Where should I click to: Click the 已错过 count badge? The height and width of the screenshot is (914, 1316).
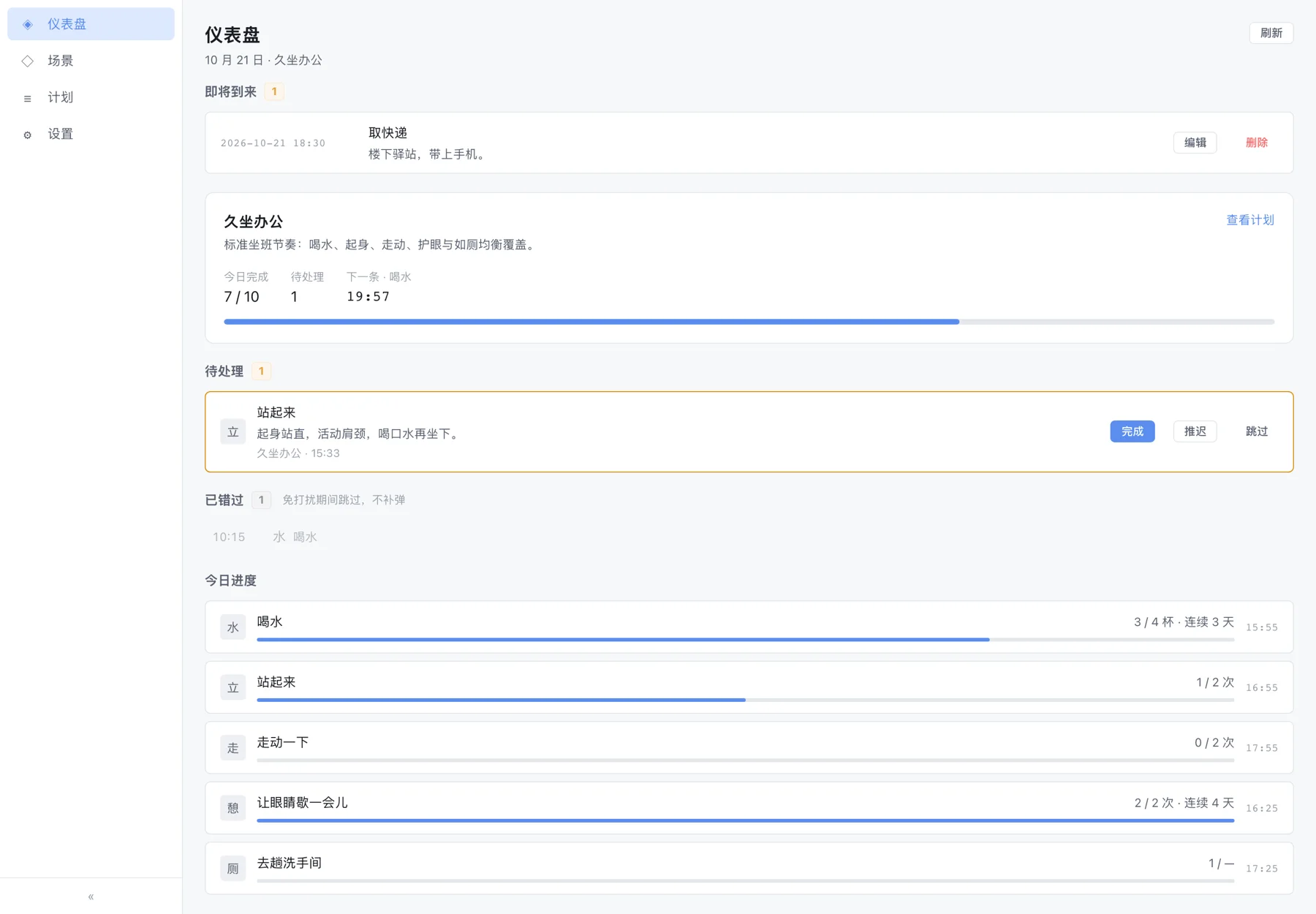pyautogui.click(x=262, y=499)
